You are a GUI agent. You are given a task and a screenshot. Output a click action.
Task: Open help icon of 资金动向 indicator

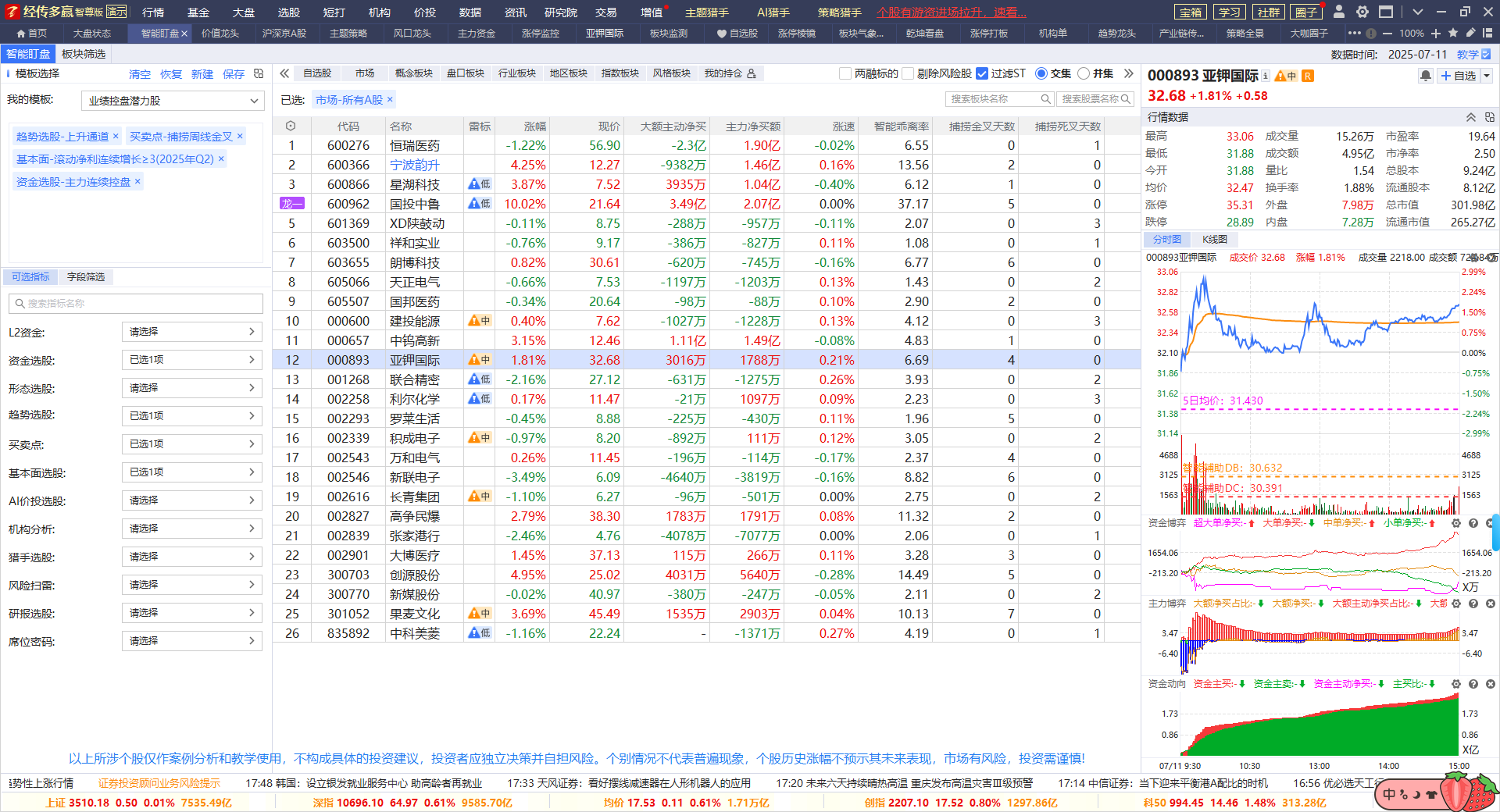(1473, 684)
